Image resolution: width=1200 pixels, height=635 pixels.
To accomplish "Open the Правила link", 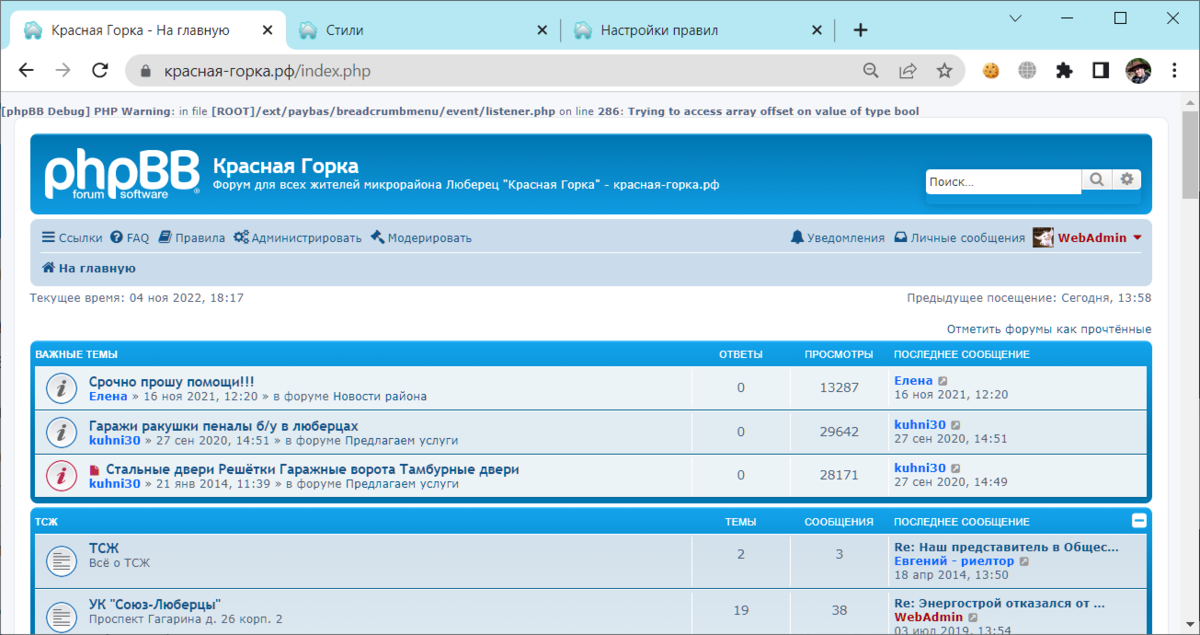I will pyautogui.click(x=191, y=238).
